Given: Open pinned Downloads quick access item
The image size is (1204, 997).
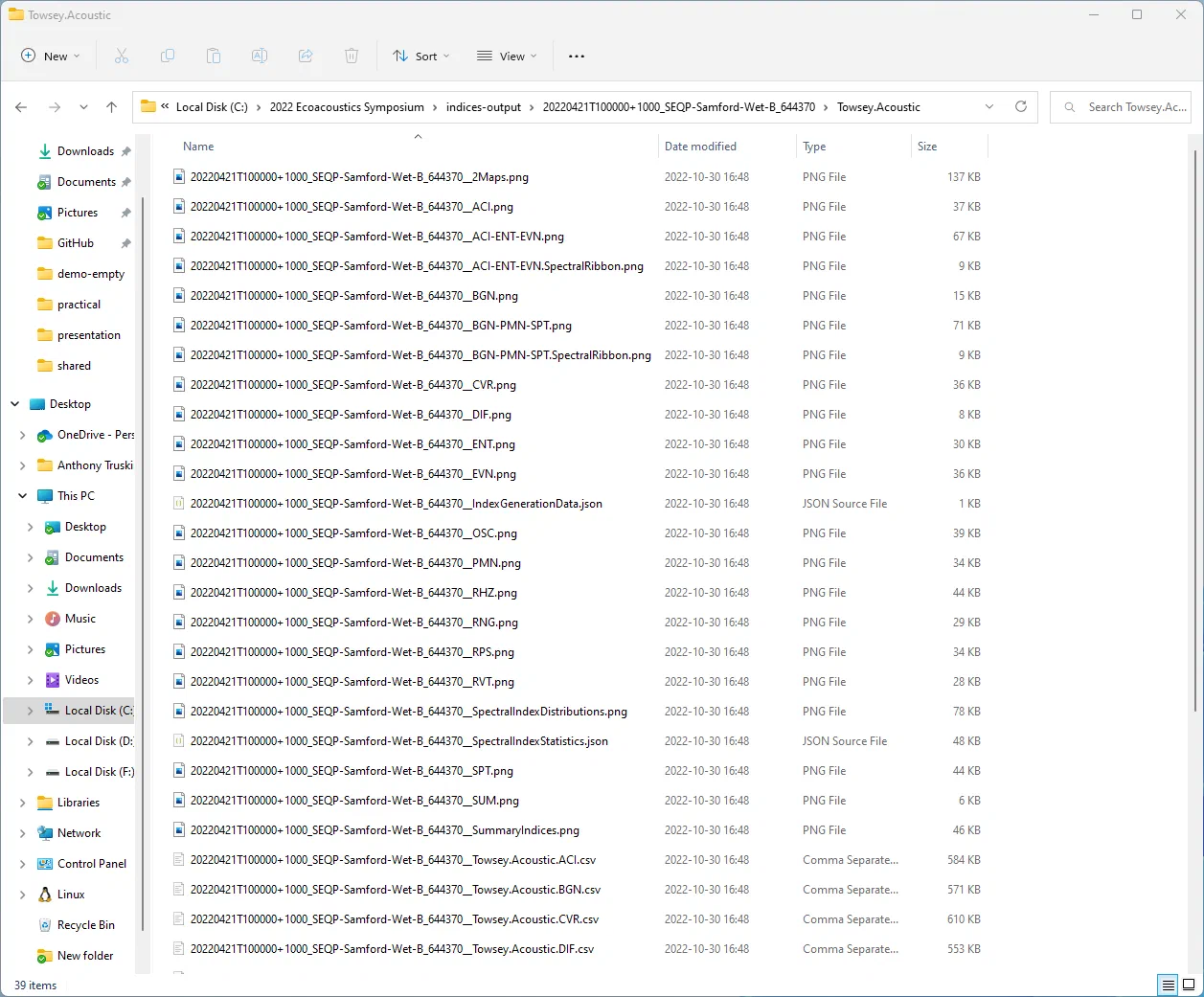Looking at the screenshot, I should coord(85,151).
